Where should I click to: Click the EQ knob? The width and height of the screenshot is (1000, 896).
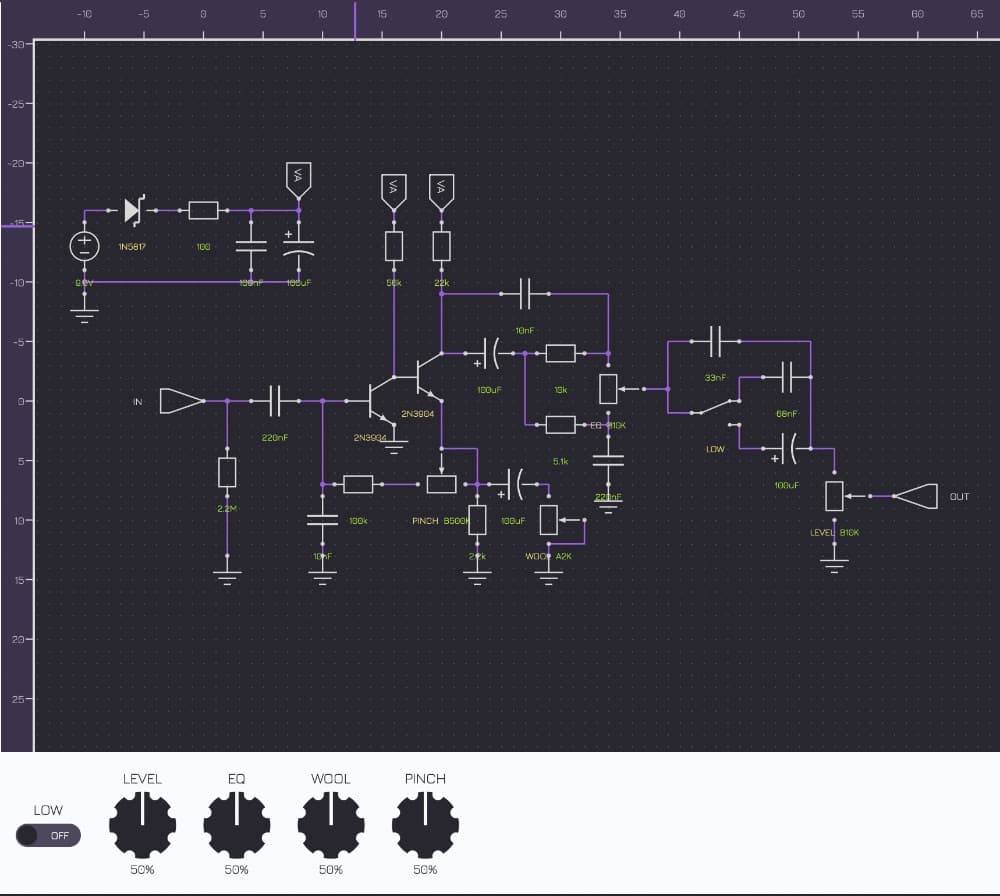pyautogui.click(x=237, y=825)
